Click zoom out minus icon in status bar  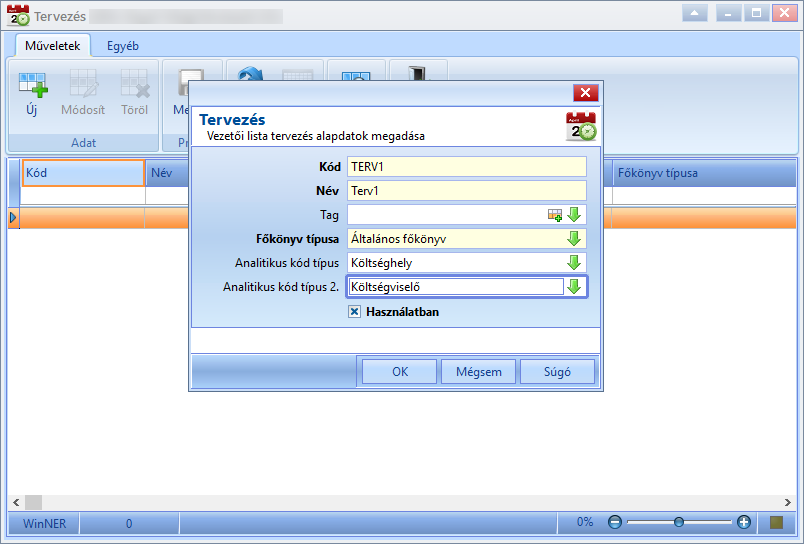(x=615, y=522)
